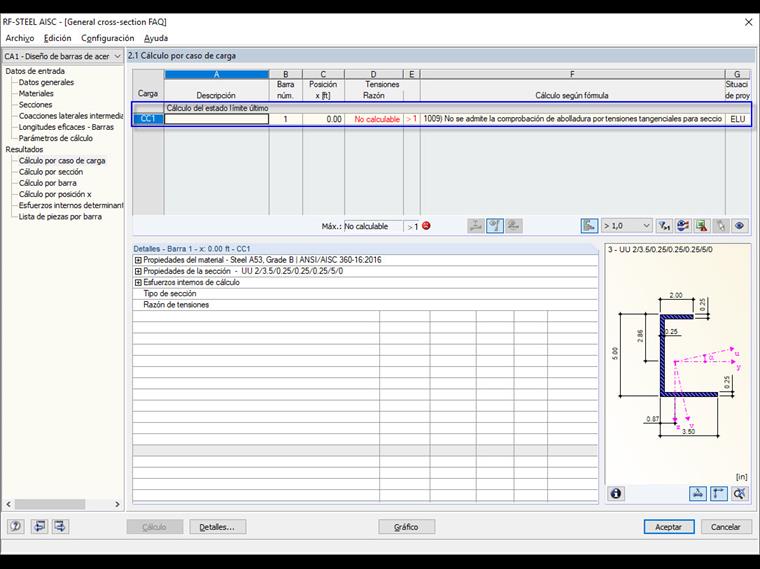Click the first grayed diagram icon below results table
The height and width of the screenshot is (569, 760).
pos(476,226)
